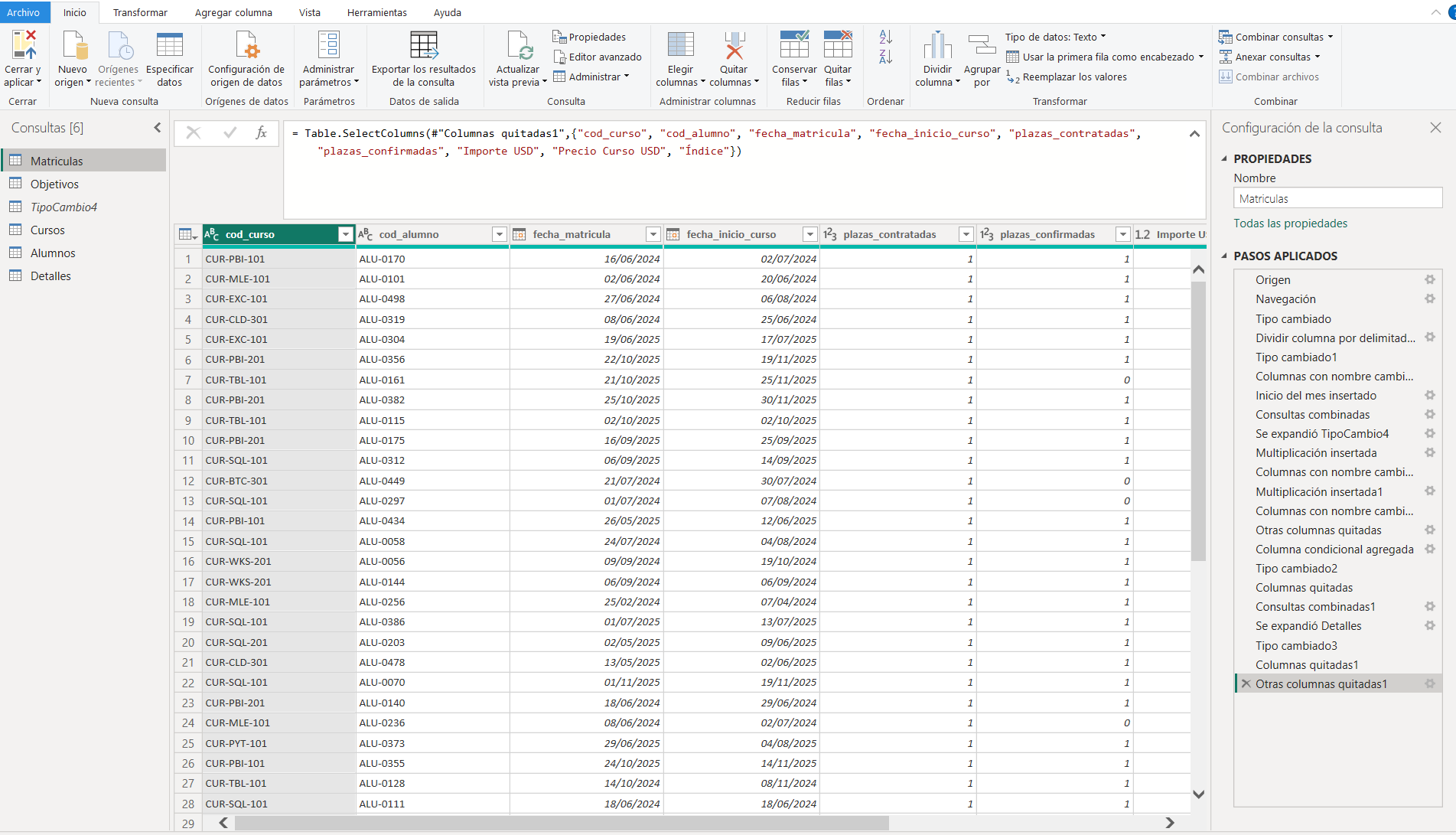This screenshot has height=835, width=1456.
Task: Collapse the formula bar with chevron
Action: point(1194,134)
